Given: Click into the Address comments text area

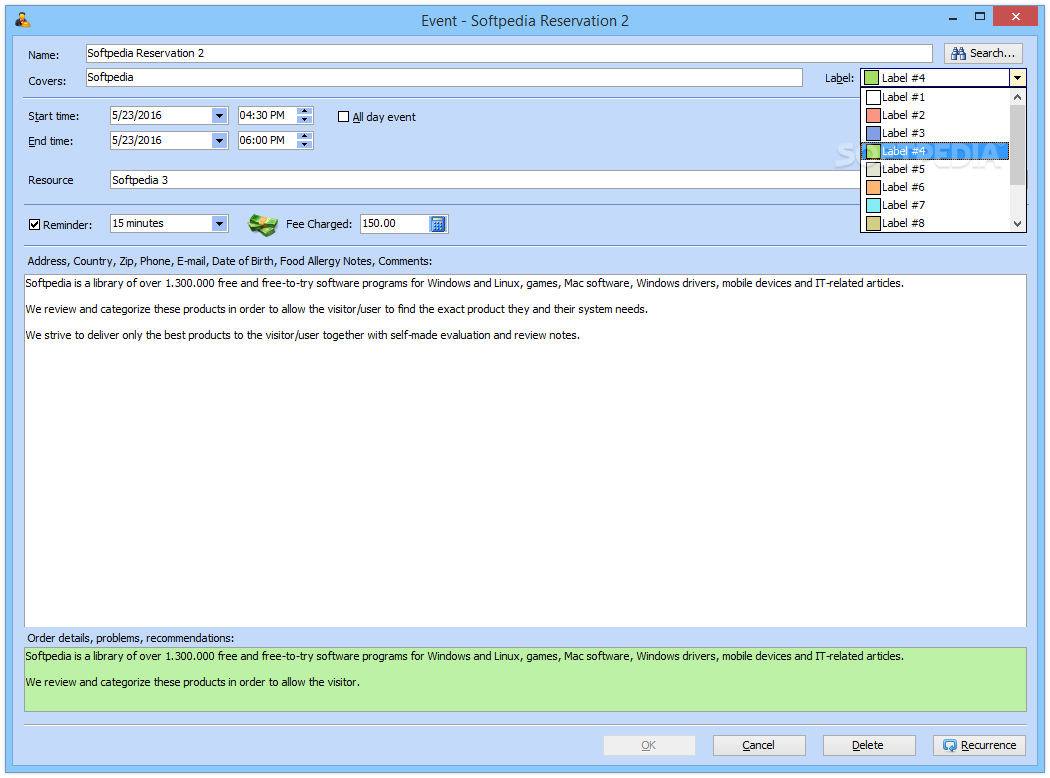Looking at the screenshot, I should coord(525,451).
